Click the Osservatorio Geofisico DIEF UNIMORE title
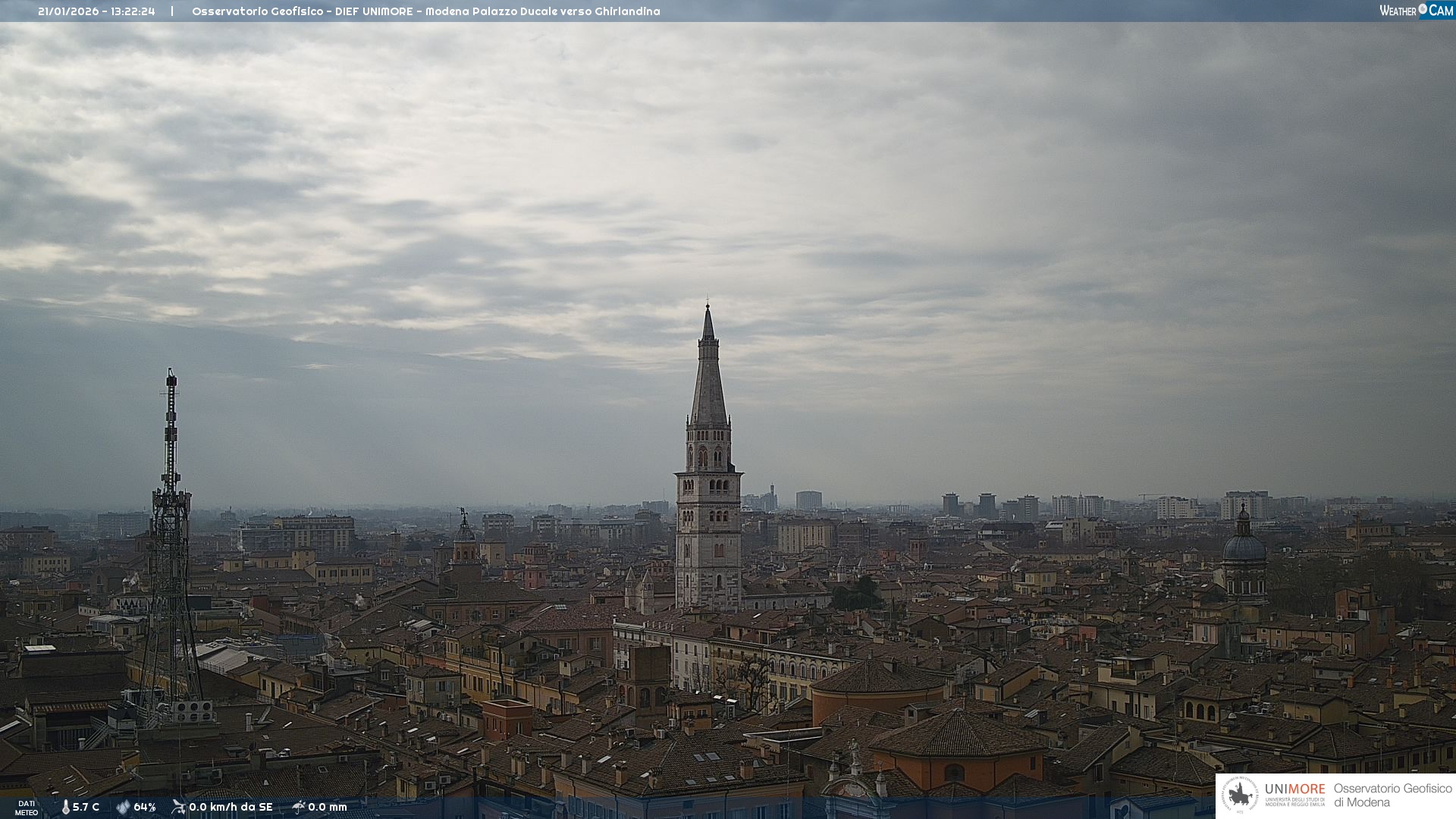Image resolution: width=1456 pixels, height=819 pixels. click(425, 11)
